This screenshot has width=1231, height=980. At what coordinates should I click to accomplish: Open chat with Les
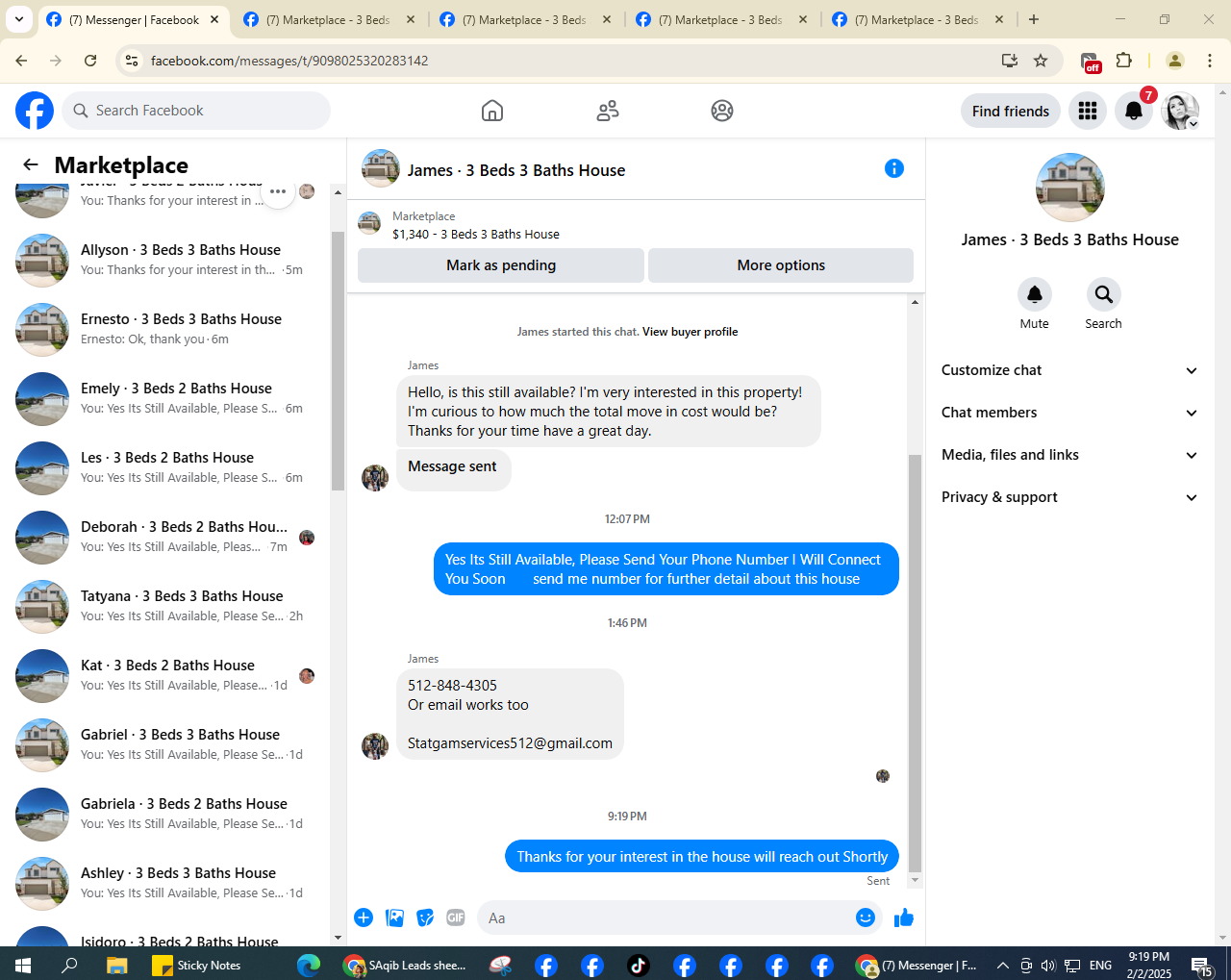[165, 468]
